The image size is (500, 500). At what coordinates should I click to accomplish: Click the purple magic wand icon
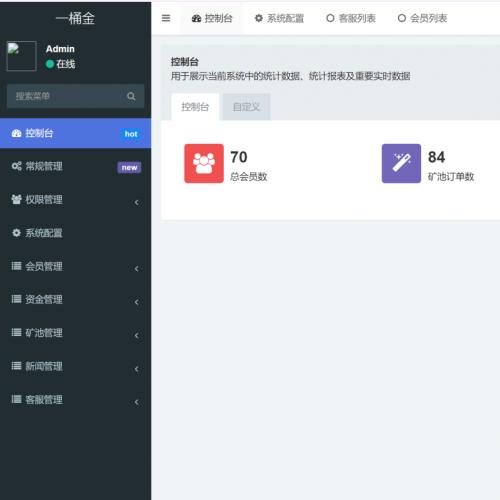(401, 163)
